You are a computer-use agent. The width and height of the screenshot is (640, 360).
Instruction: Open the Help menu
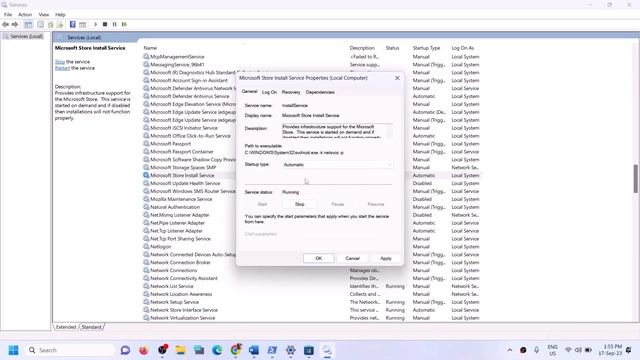tap(60, 14)
